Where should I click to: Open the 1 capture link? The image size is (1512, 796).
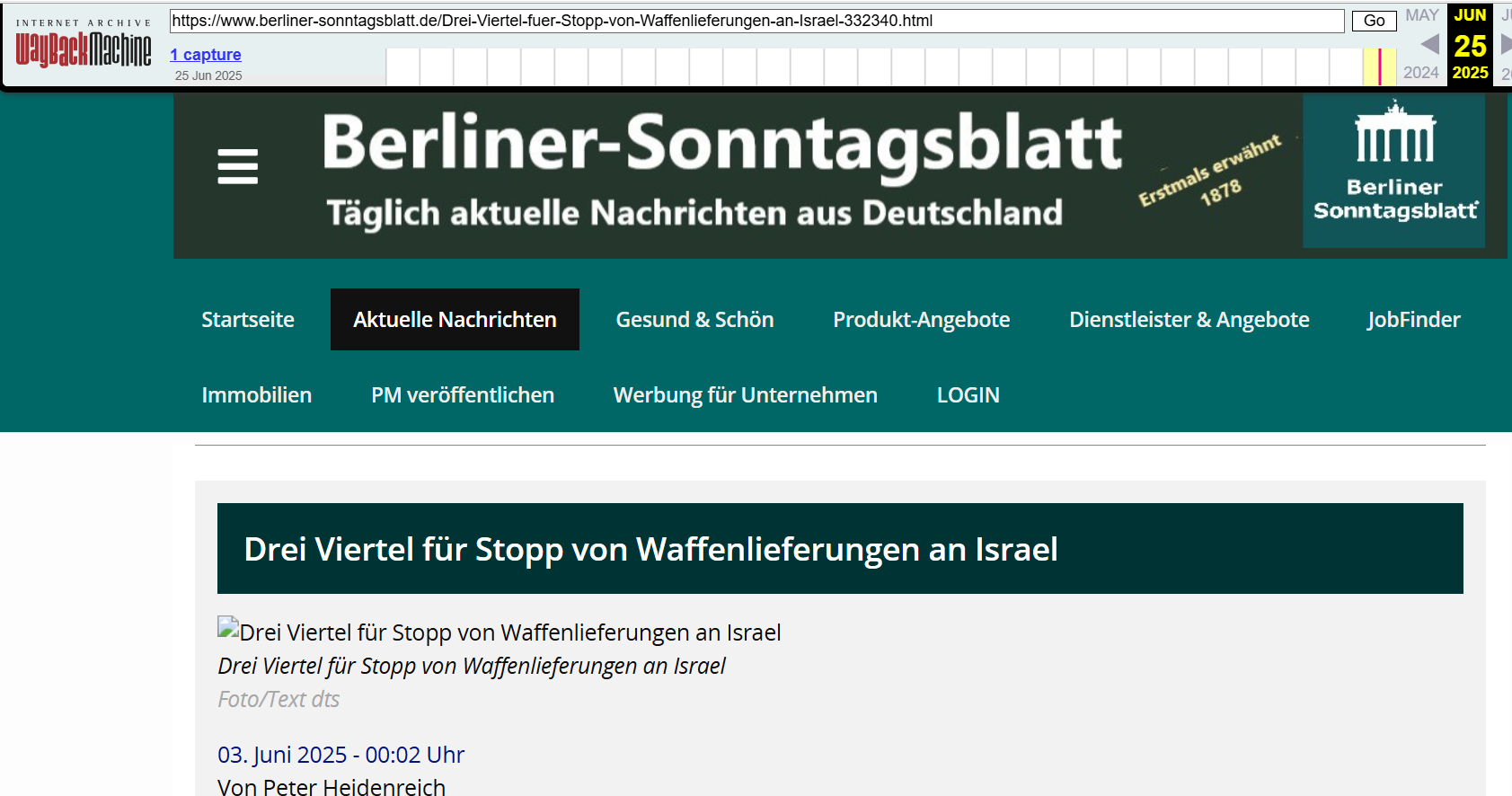point(206,55)
